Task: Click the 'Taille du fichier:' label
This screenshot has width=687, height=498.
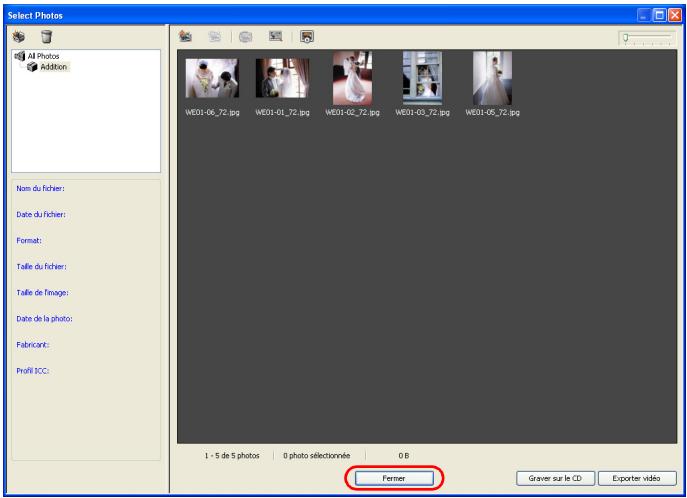Action: pyautogui.click(x=42, y=266)
